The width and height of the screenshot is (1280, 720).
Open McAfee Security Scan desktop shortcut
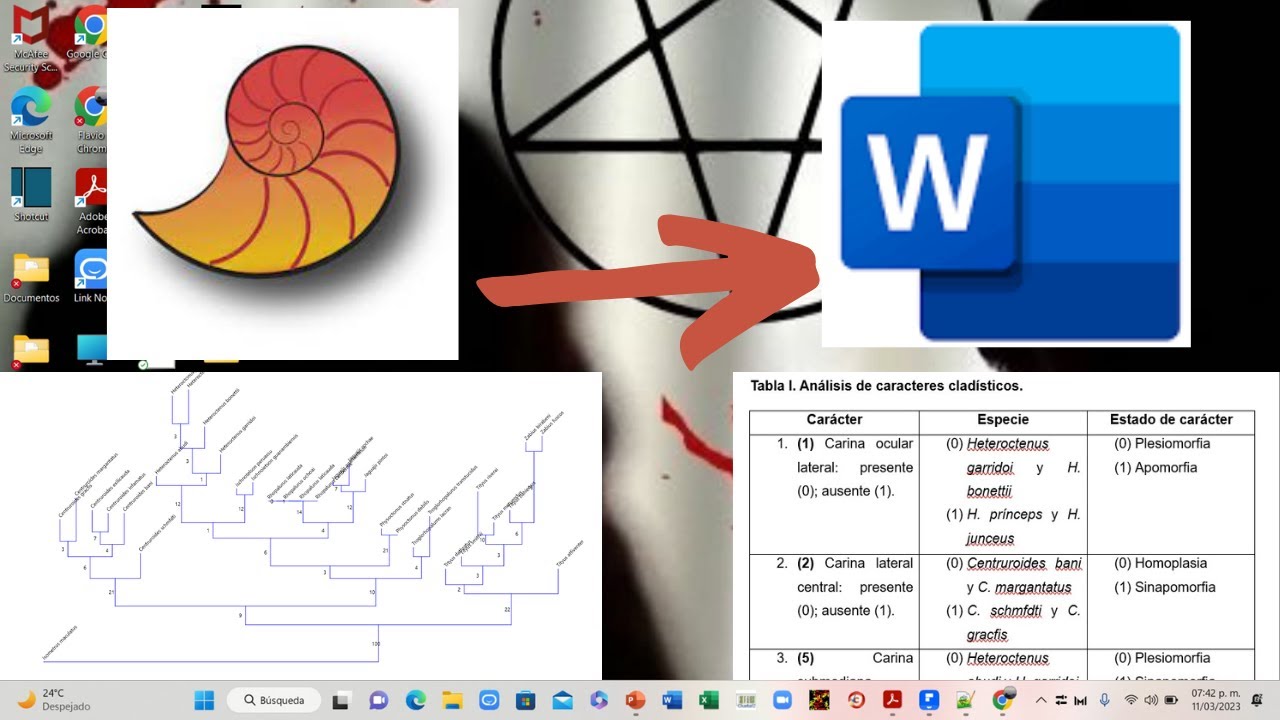pos(31,40)
